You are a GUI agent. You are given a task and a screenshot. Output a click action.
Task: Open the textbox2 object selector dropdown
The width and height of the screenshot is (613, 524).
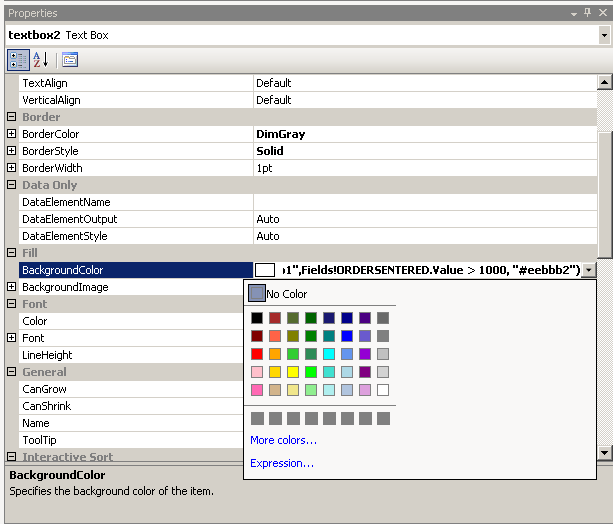coord(604,35)
